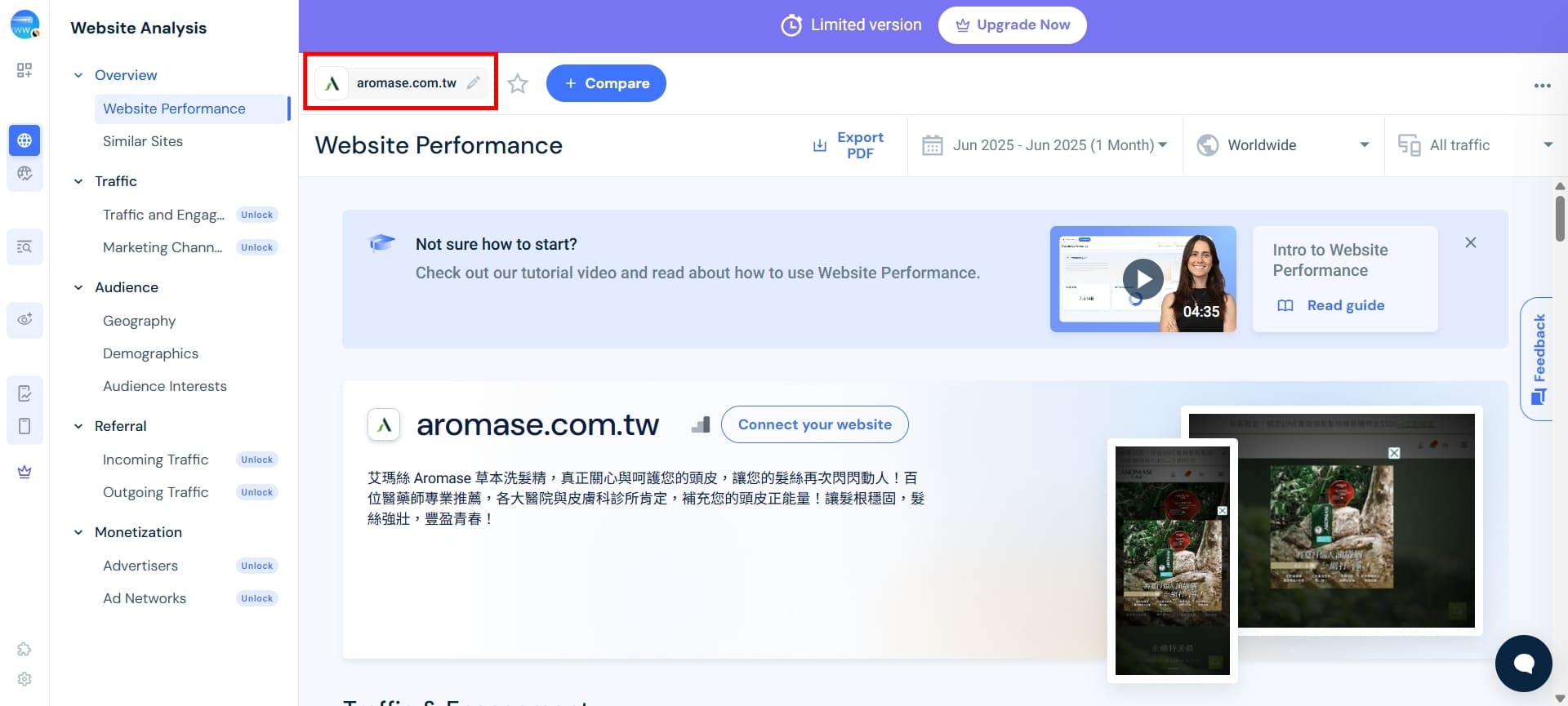Screen dimensions: 1568x706
Task: Open the Jun 2025 date range dropdown
Action: pos(1045,145)
